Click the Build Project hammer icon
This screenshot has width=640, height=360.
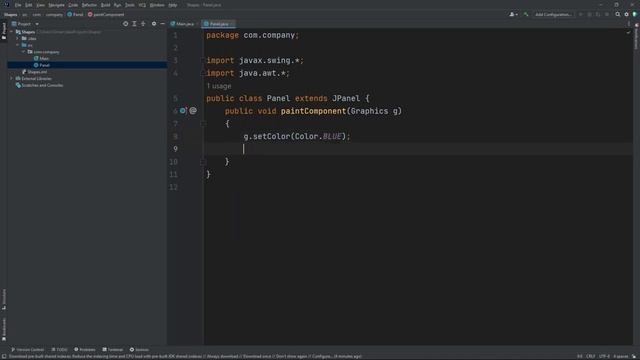(526, 15)
